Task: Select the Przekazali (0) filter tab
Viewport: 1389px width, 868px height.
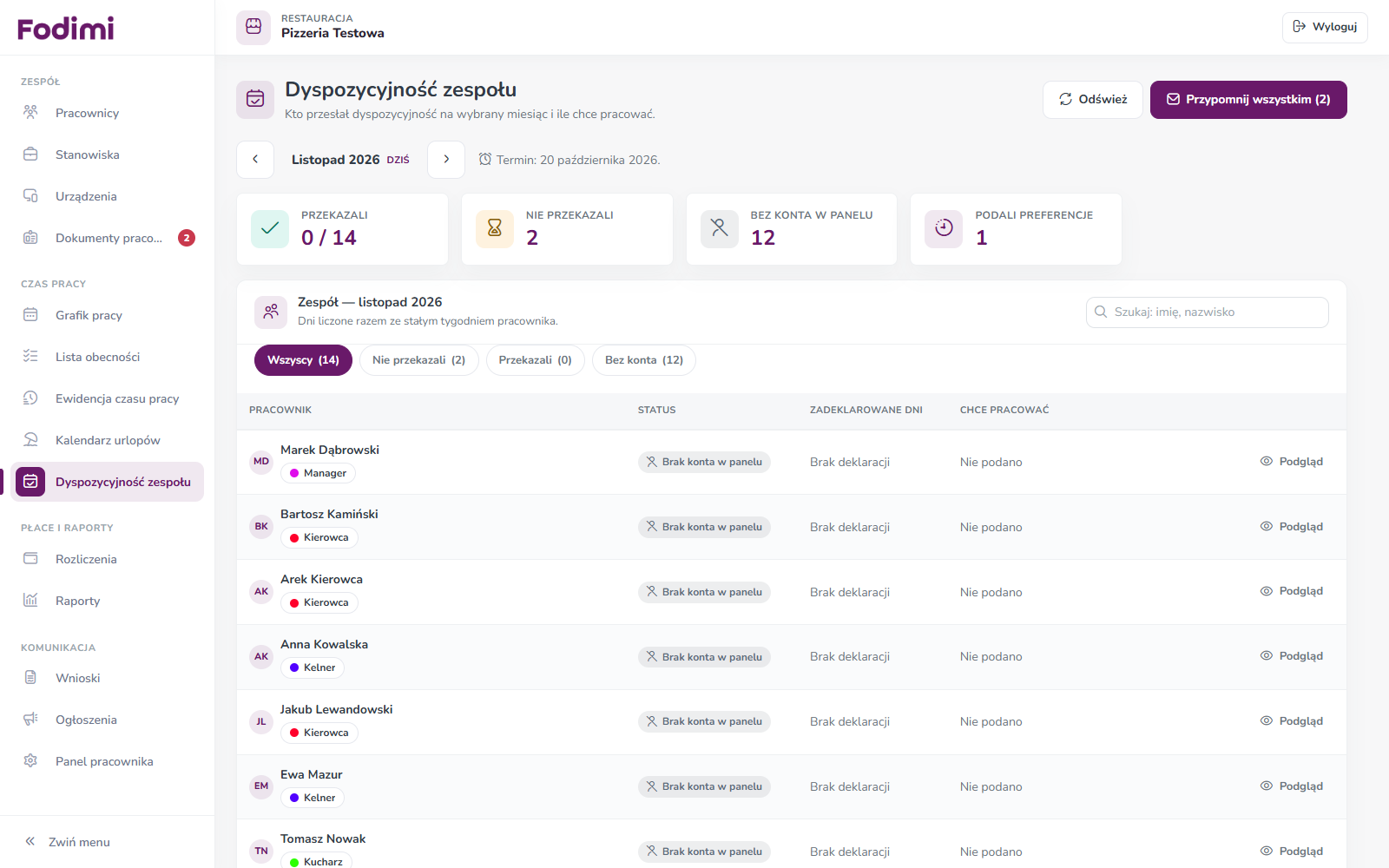Action: [536, 360]
